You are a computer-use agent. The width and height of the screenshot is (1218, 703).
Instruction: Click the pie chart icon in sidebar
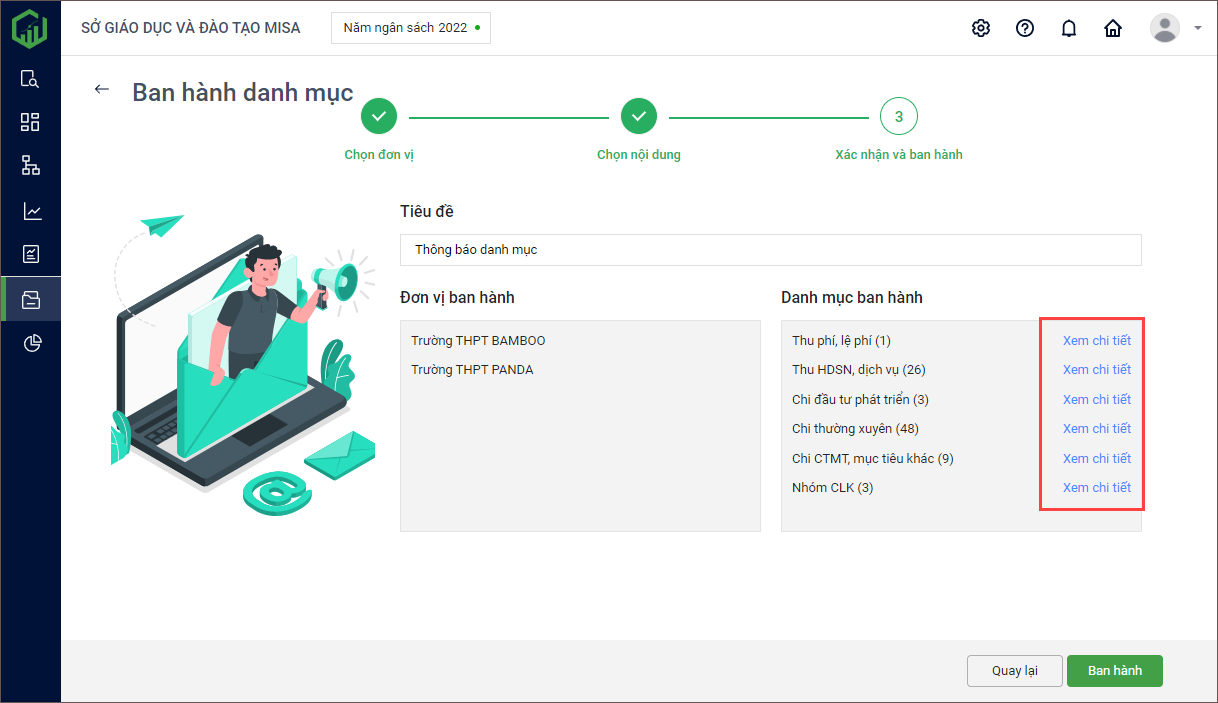coord(30,343)
